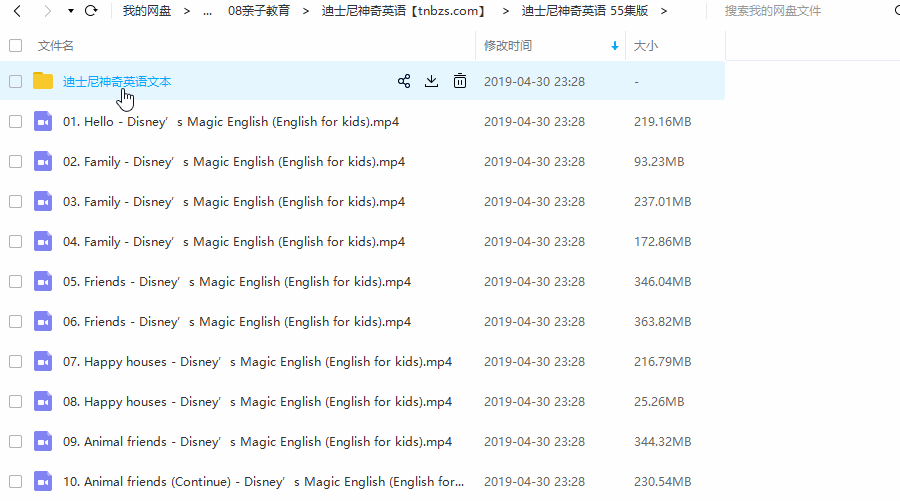Share the 迪士尼神奇英语文本 folder
900x501 pixels.
404,81
